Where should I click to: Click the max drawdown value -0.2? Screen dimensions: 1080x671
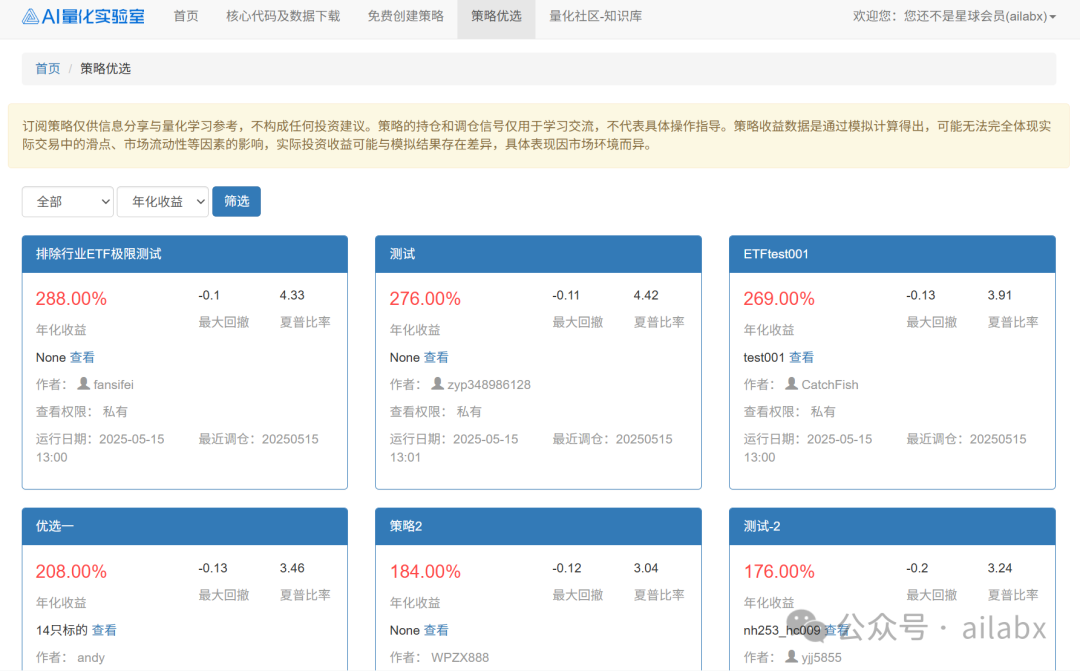[x=917, y=568]
